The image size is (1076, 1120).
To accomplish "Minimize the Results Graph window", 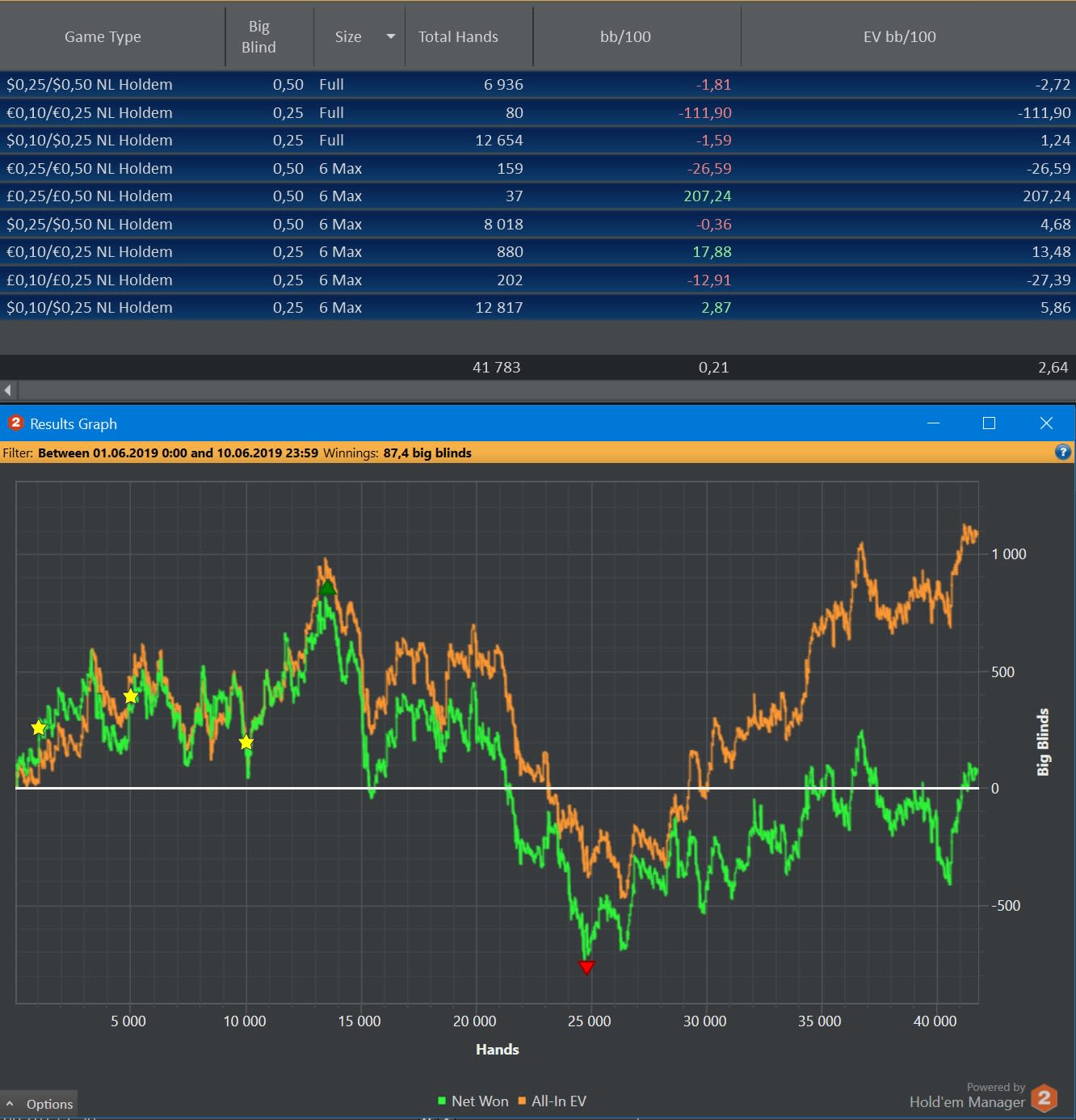I will click(933, 423).
